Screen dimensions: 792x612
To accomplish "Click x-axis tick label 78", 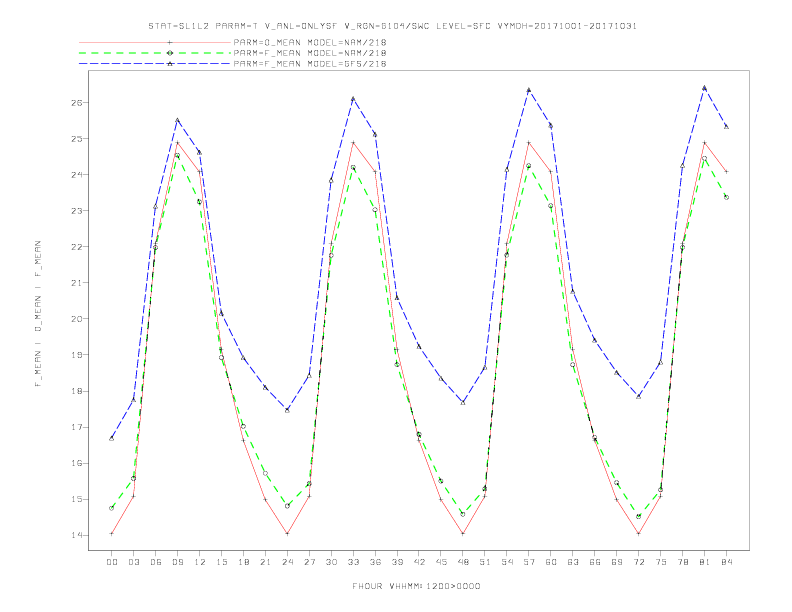I will pyautogui.click(x=682, y=562).
